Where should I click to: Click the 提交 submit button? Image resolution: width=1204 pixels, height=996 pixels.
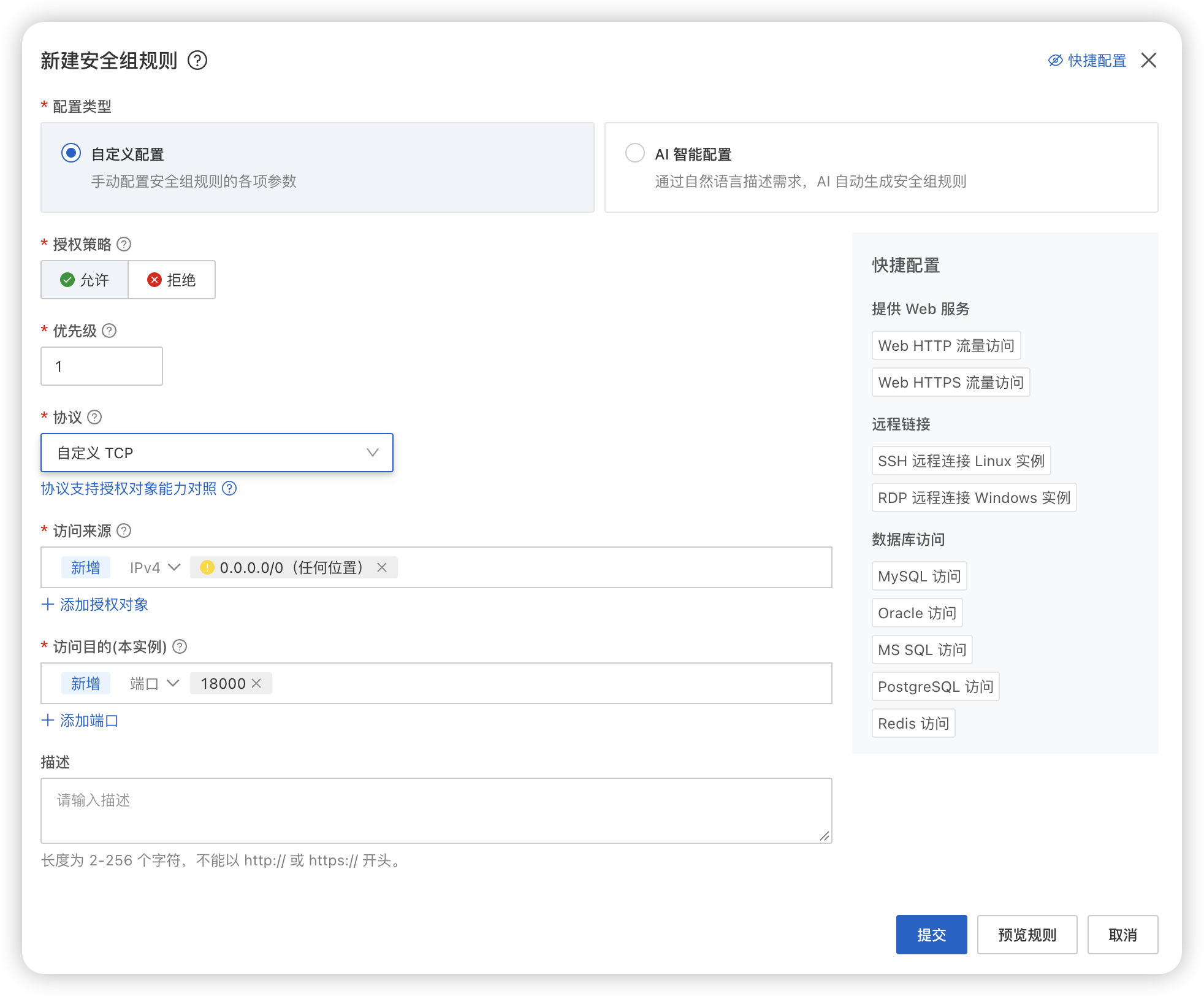pos(931,935)
